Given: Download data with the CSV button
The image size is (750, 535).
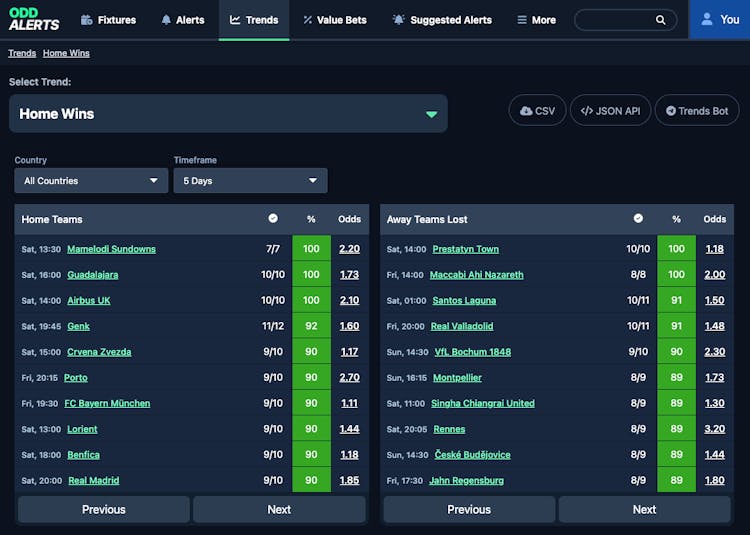Looking at the screenshot, I should point(538,111).
